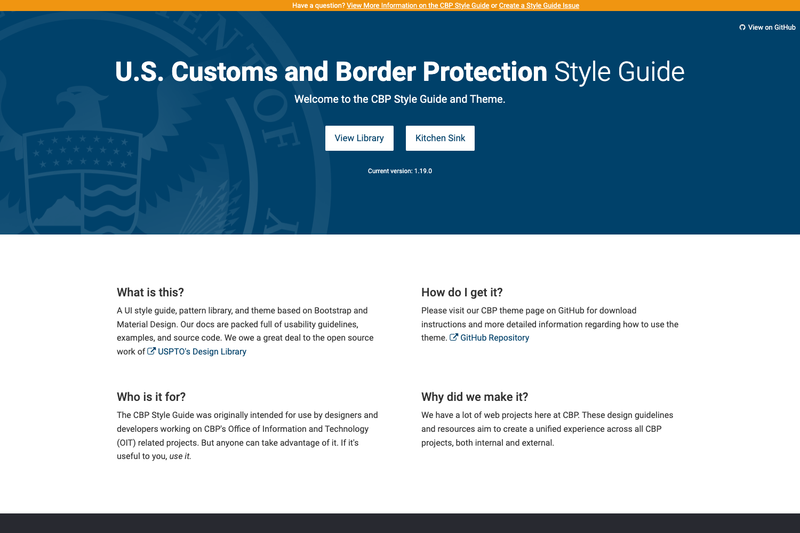Visit USPTO's Design Library link text
Screen dimensions: 800x533
202,351
